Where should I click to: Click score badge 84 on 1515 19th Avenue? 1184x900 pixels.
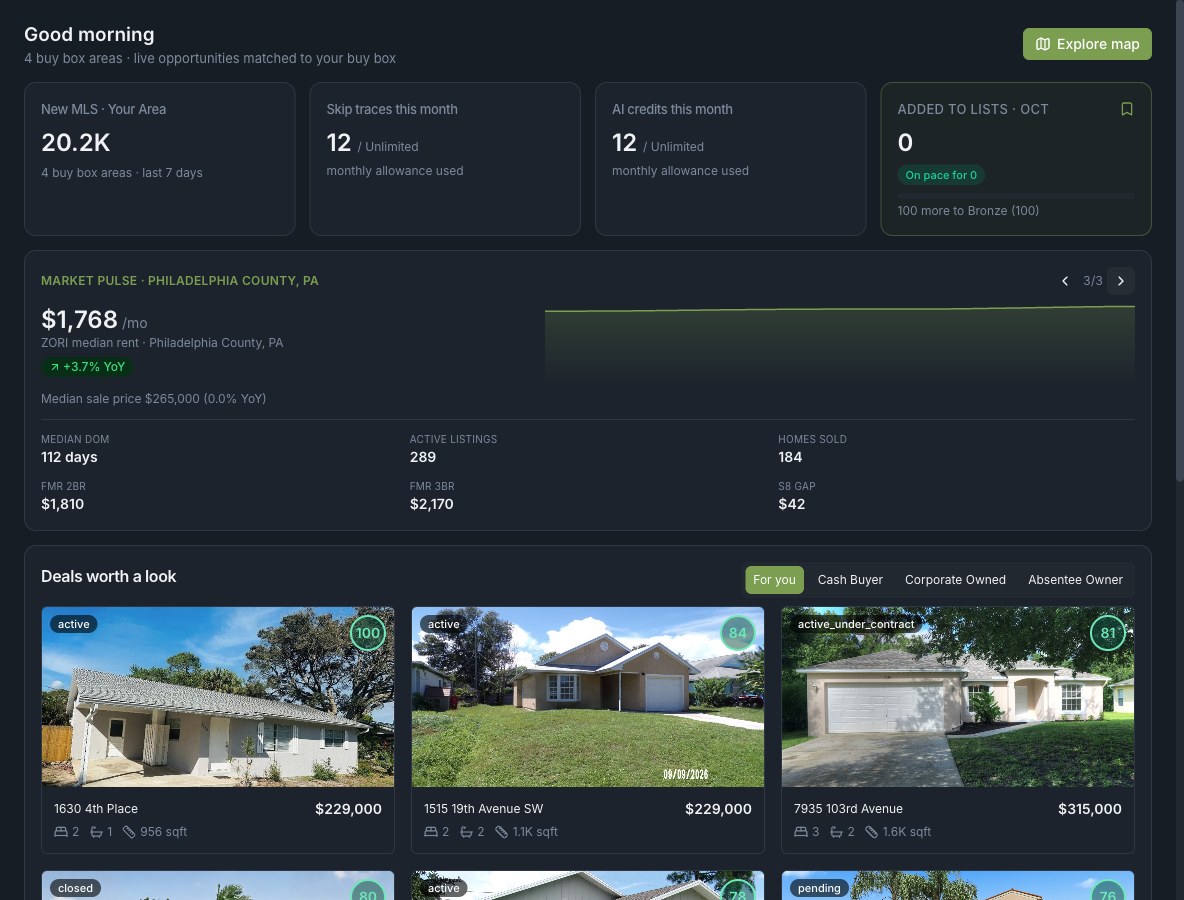pos(738,633)
